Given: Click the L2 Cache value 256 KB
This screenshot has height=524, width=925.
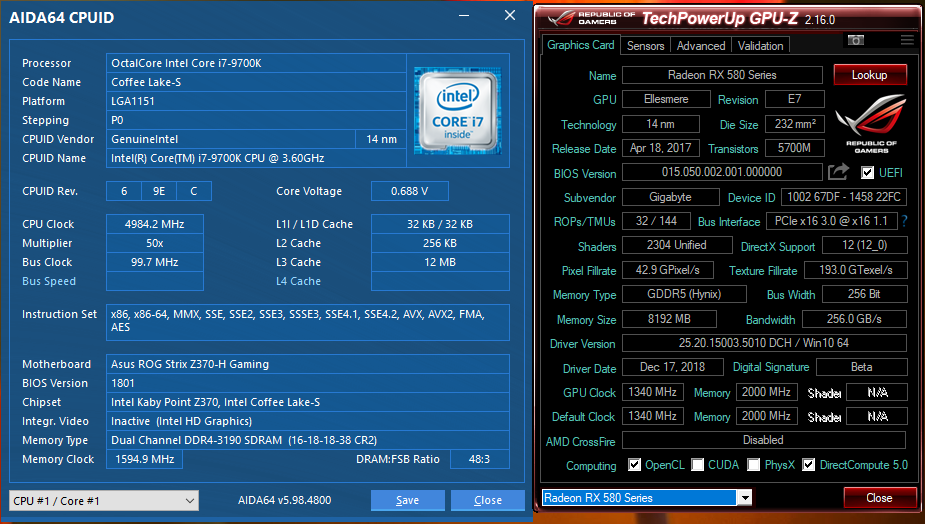Looking at the screenshot, I should click(440, 243).
